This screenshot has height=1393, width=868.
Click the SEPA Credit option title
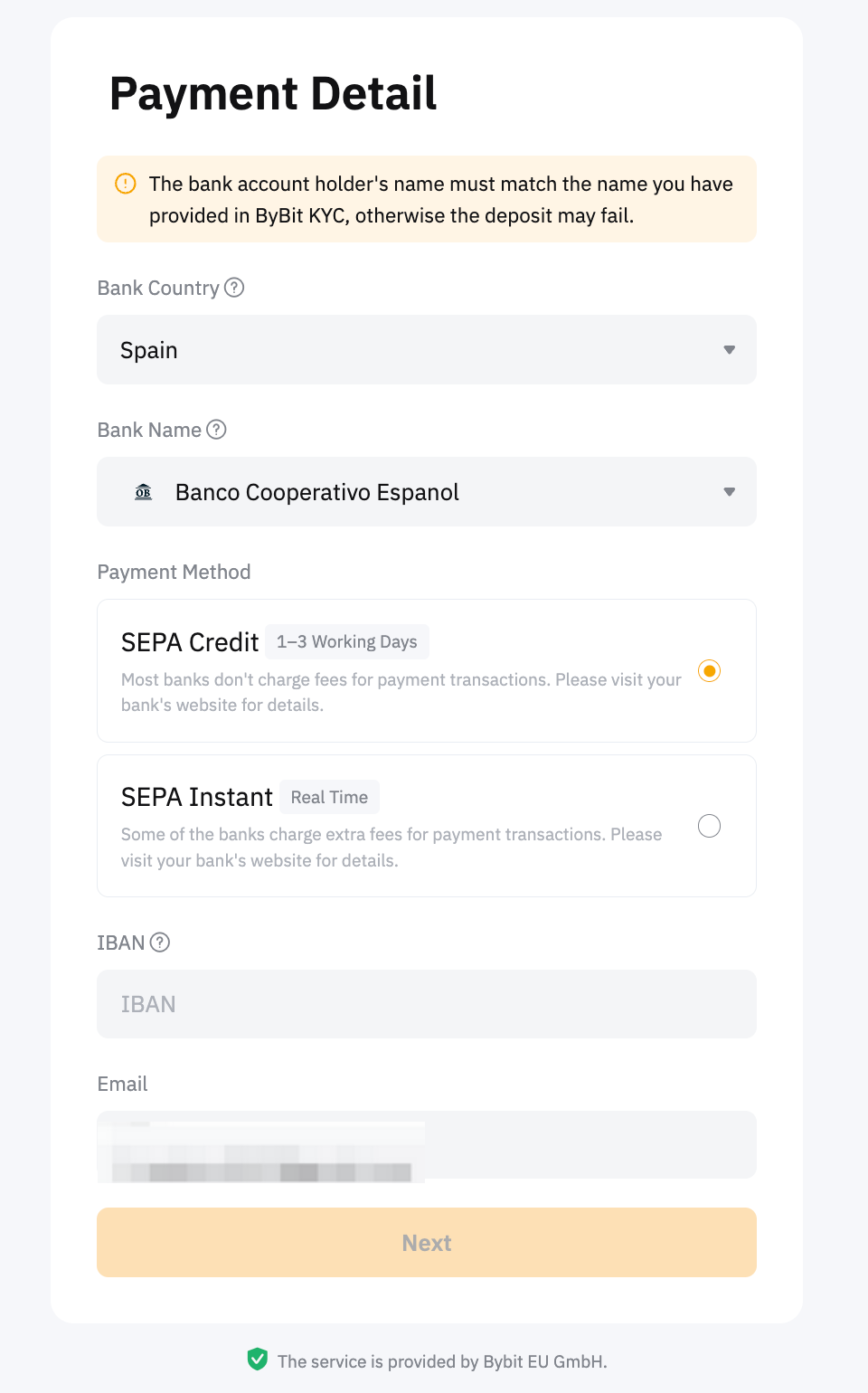(190, 642)
